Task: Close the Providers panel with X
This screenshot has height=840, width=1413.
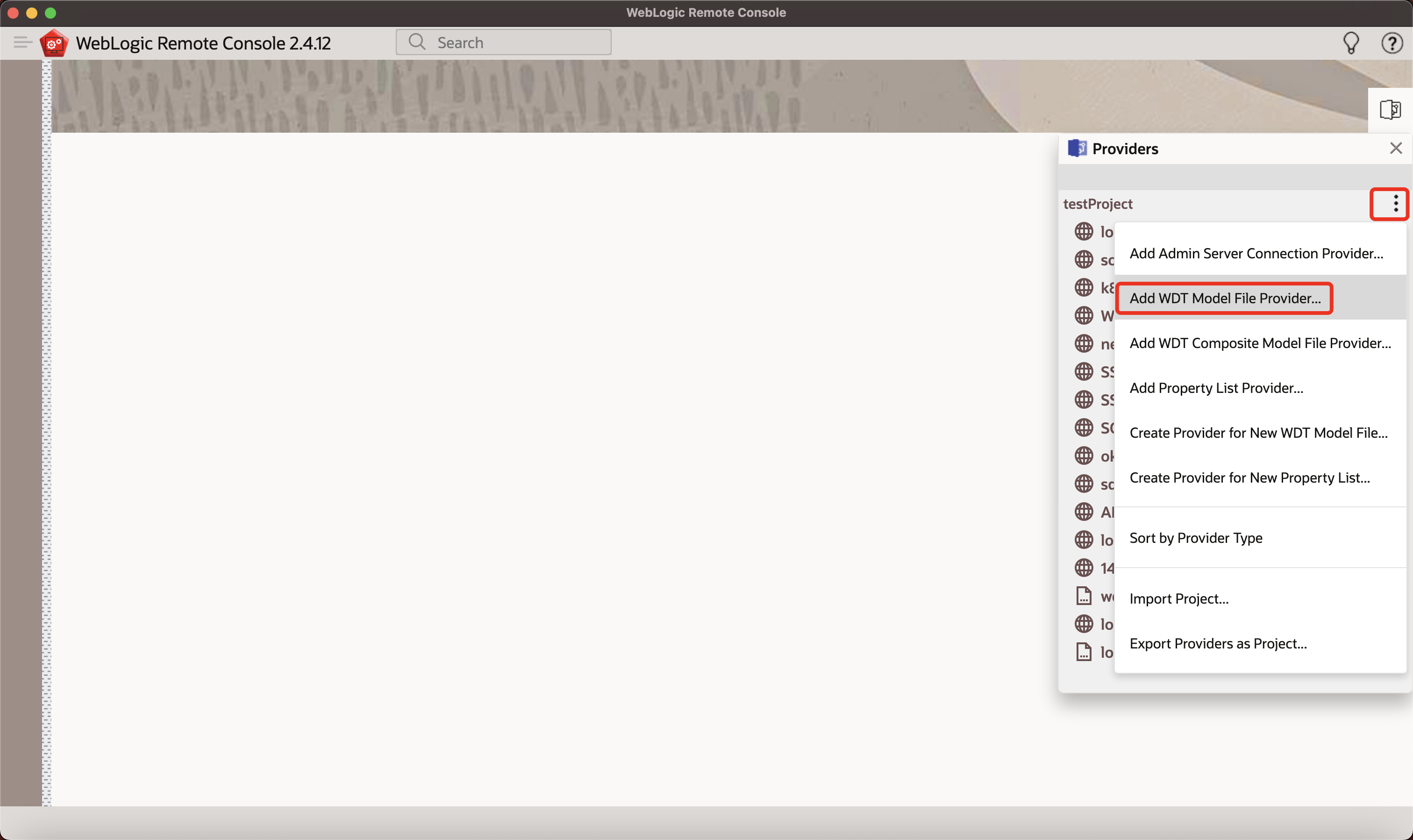Action: (1395, 148)
